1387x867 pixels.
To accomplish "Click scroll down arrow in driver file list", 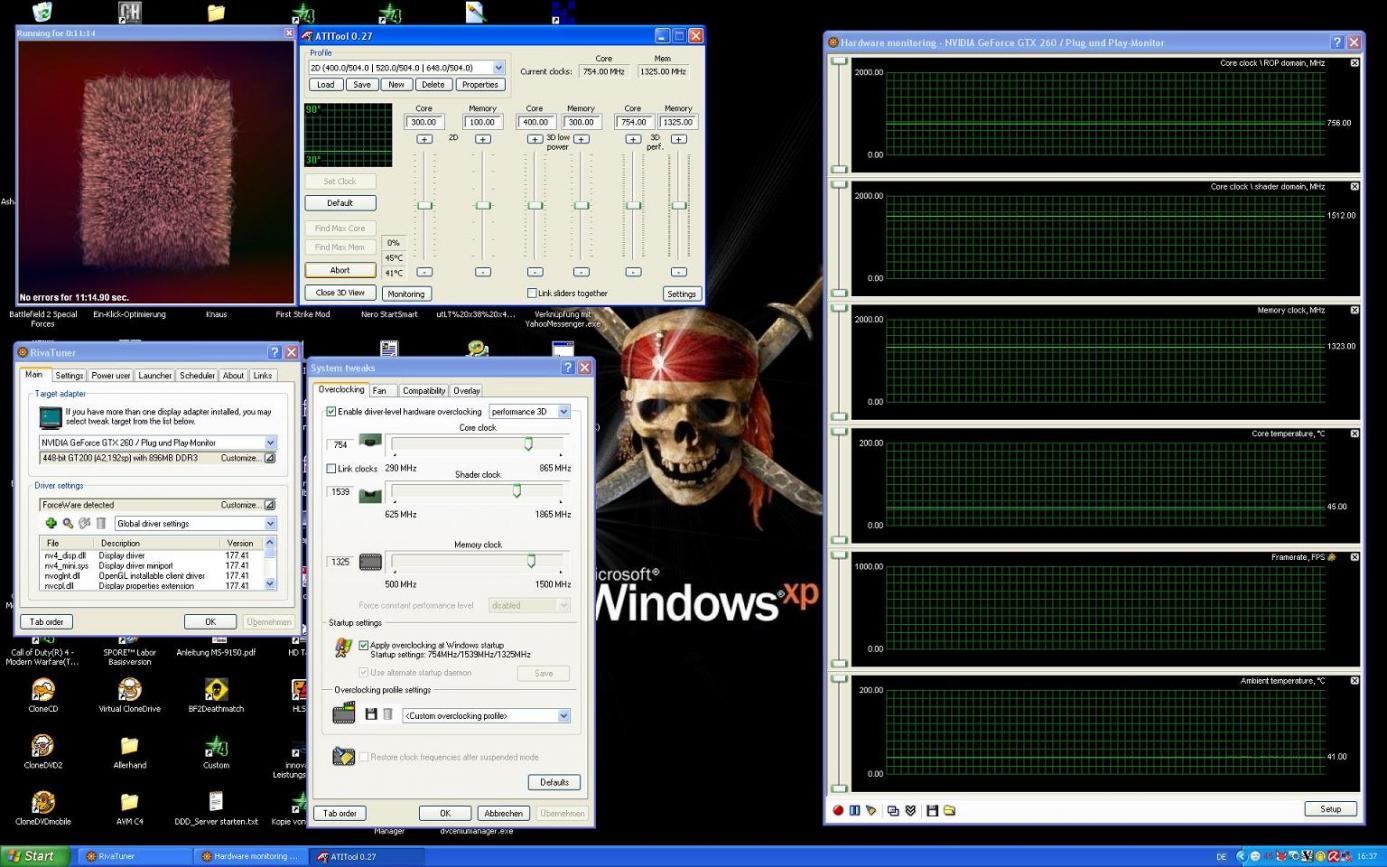I will coord(269,583).
